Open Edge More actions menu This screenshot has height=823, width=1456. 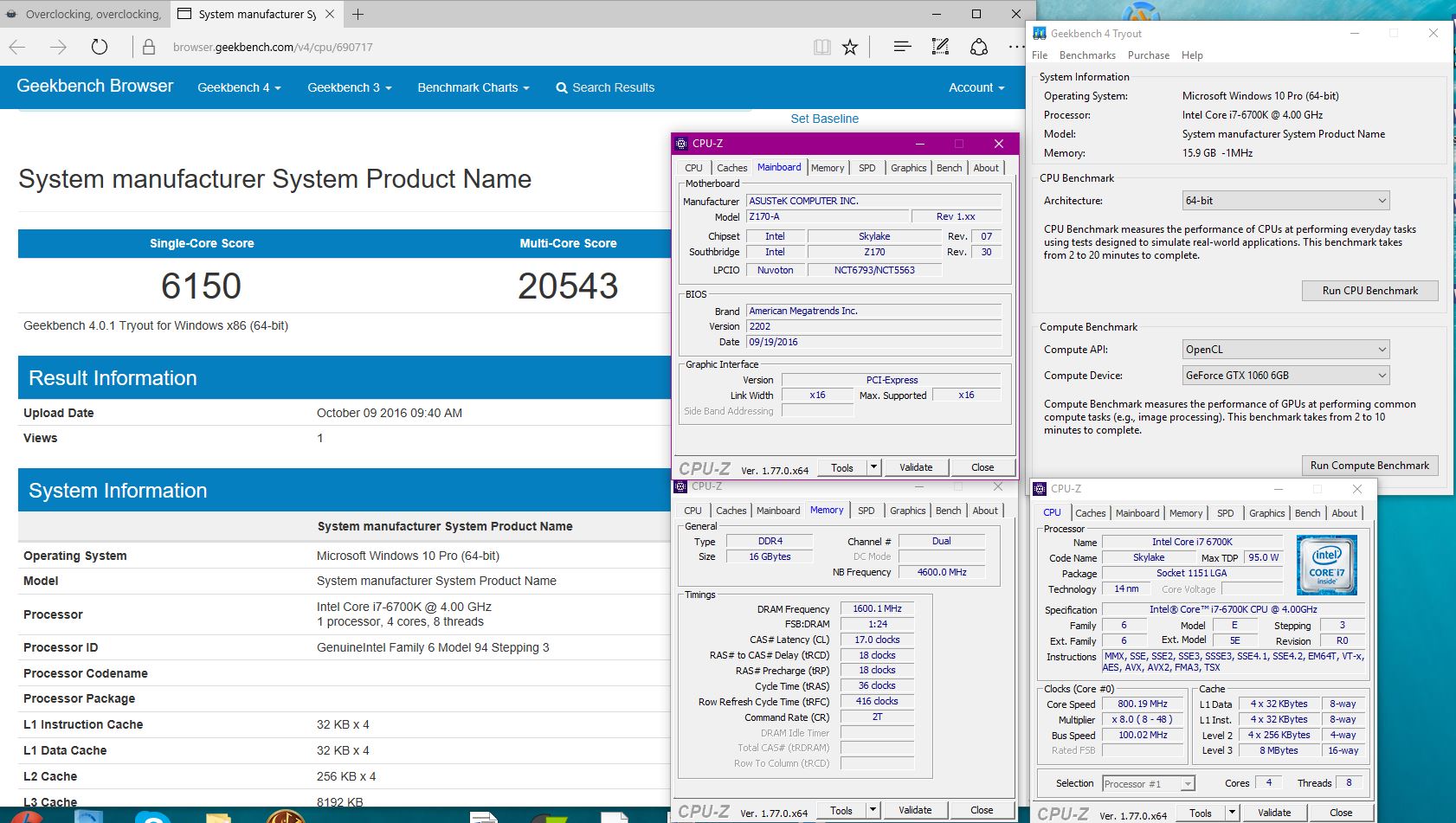coord(1016,47)
